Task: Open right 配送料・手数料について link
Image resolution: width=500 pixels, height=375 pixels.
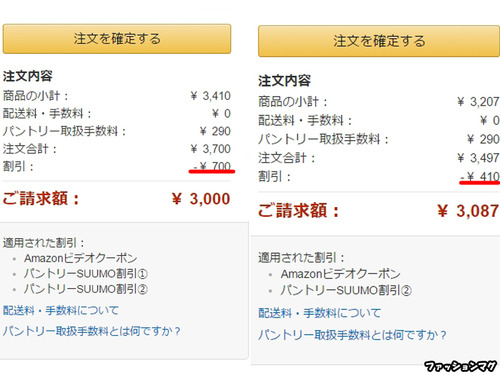Action: [x=319, y=313]
